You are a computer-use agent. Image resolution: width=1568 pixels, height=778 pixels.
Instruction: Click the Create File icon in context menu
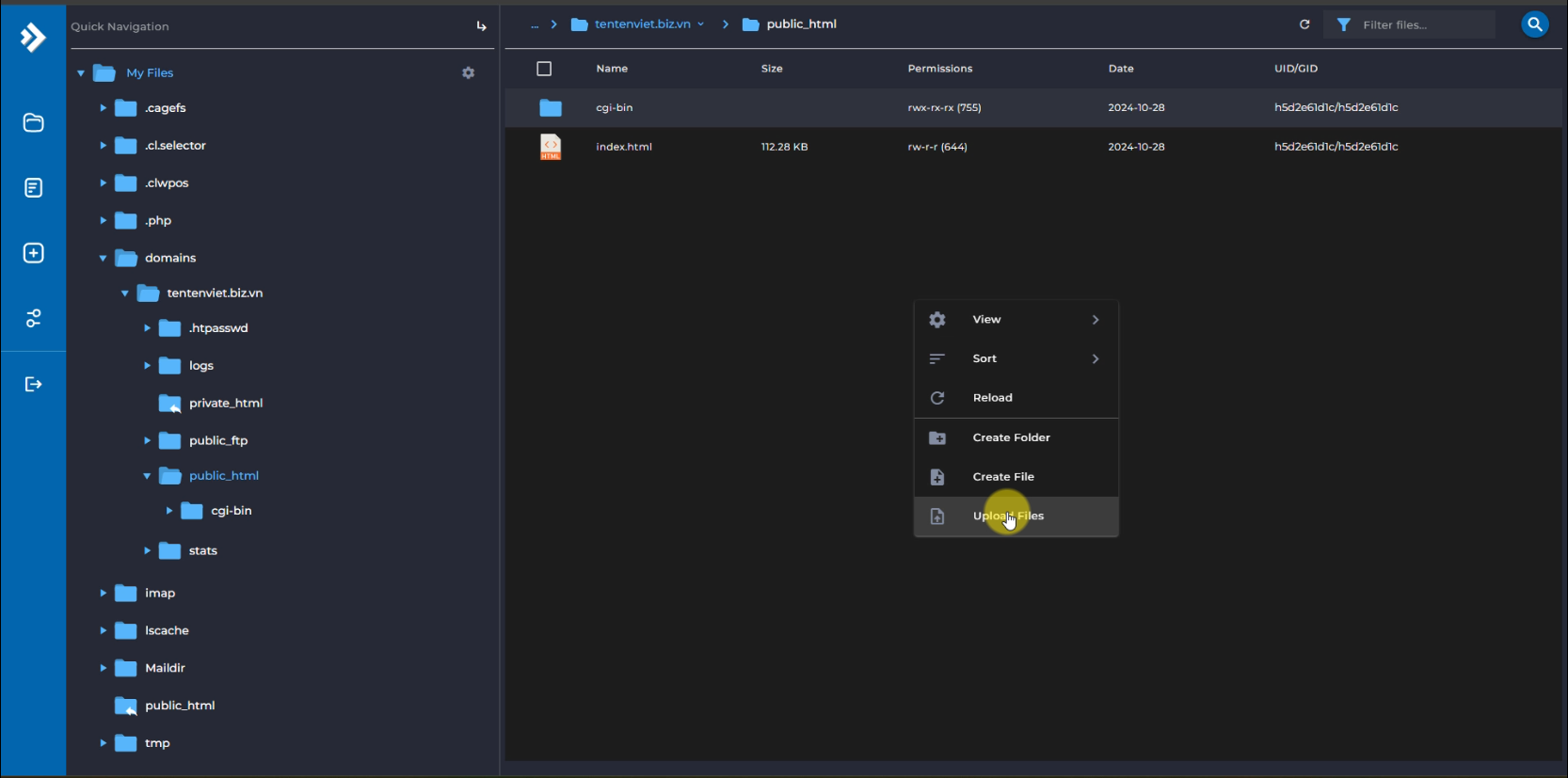click(x=937, y=477)
